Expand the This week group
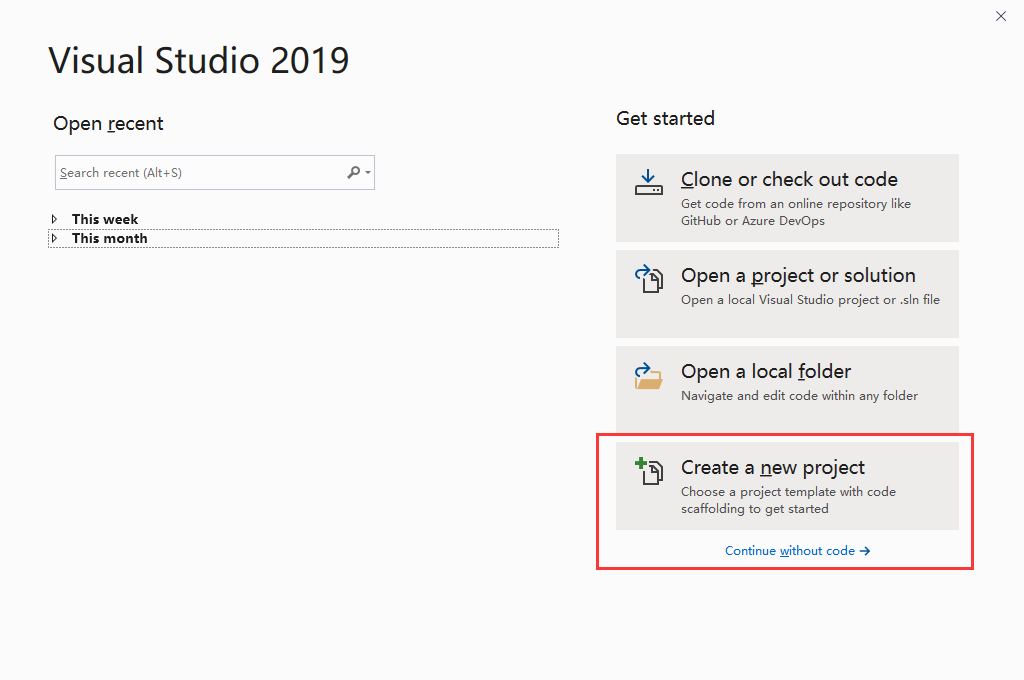The image size is (1024, 680). coord(55,219)
